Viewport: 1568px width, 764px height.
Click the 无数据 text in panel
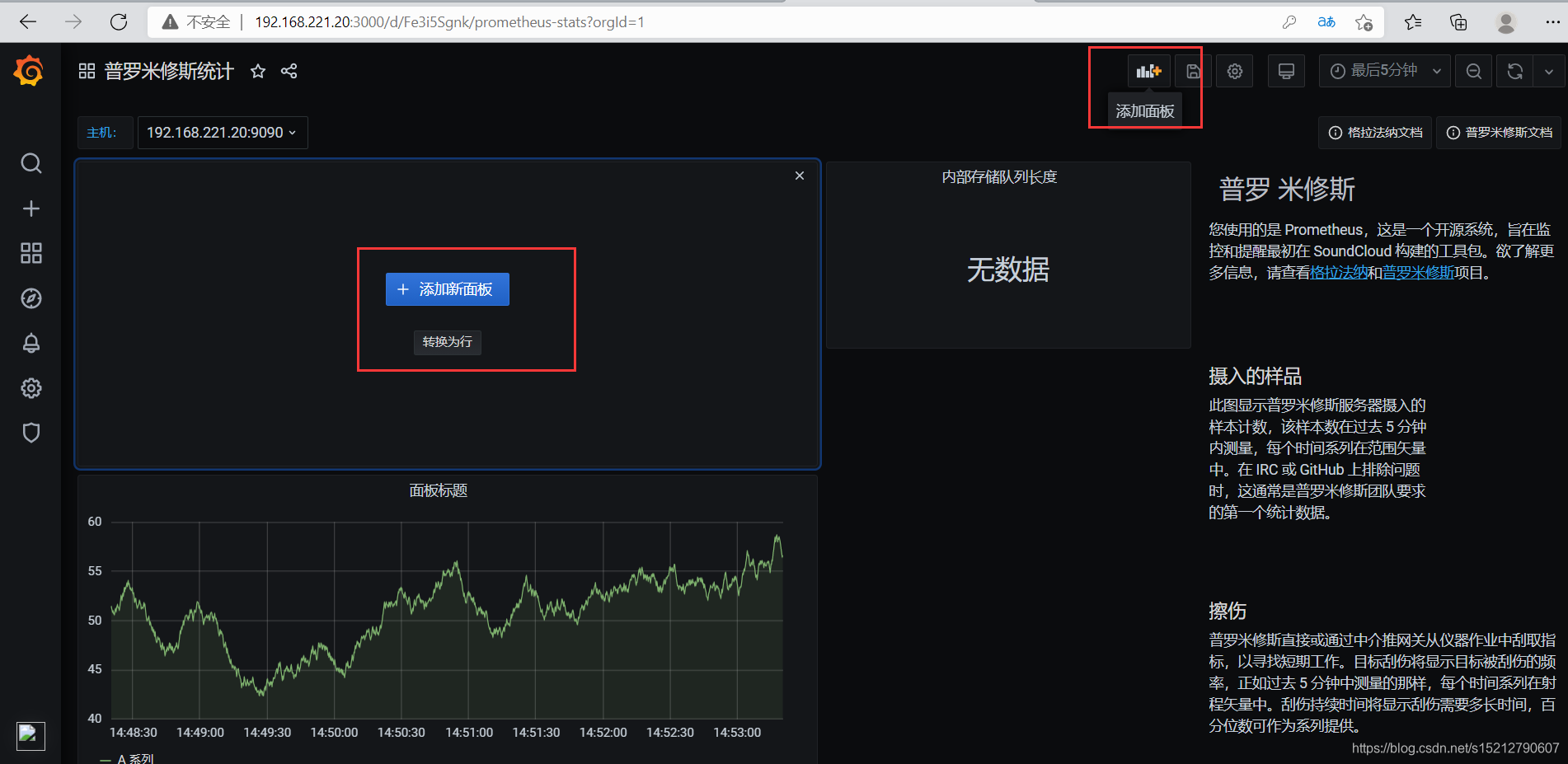(x=1007, y=270)
